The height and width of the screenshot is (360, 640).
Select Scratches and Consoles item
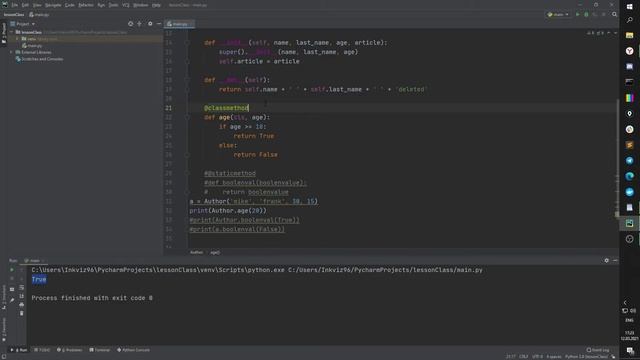click(39, 59)
